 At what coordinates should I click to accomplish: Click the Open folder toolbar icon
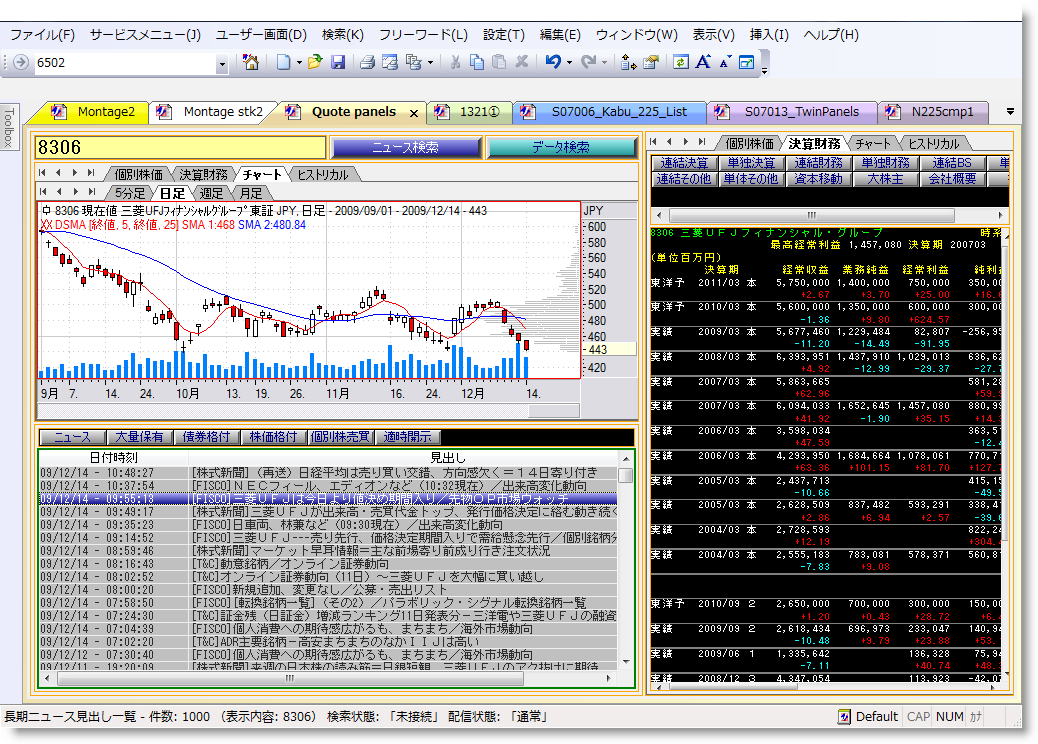pyautogui.click(x=315, y=62)
